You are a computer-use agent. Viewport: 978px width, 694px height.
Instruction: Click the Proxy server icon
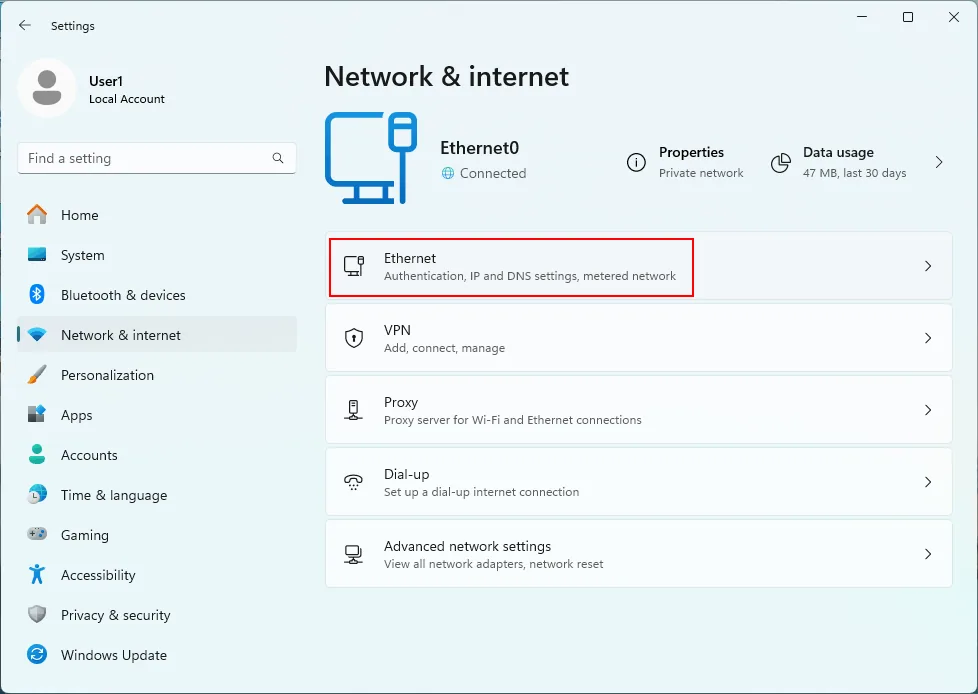[x=354, y=410]
